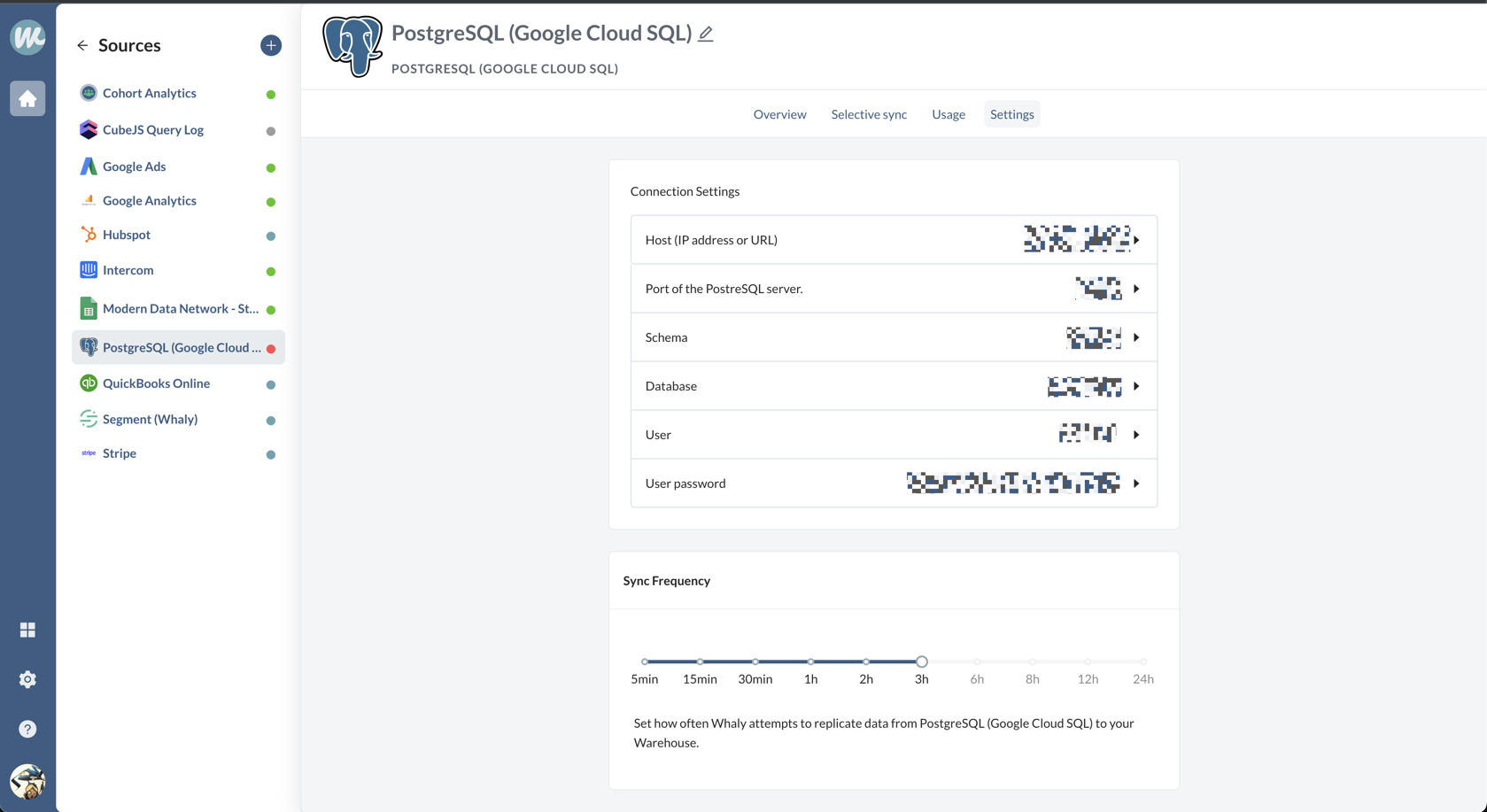Click the Whaly logo icon
Screen dimensions: 1487x812
pyautogui.click(x=27, y=36)
